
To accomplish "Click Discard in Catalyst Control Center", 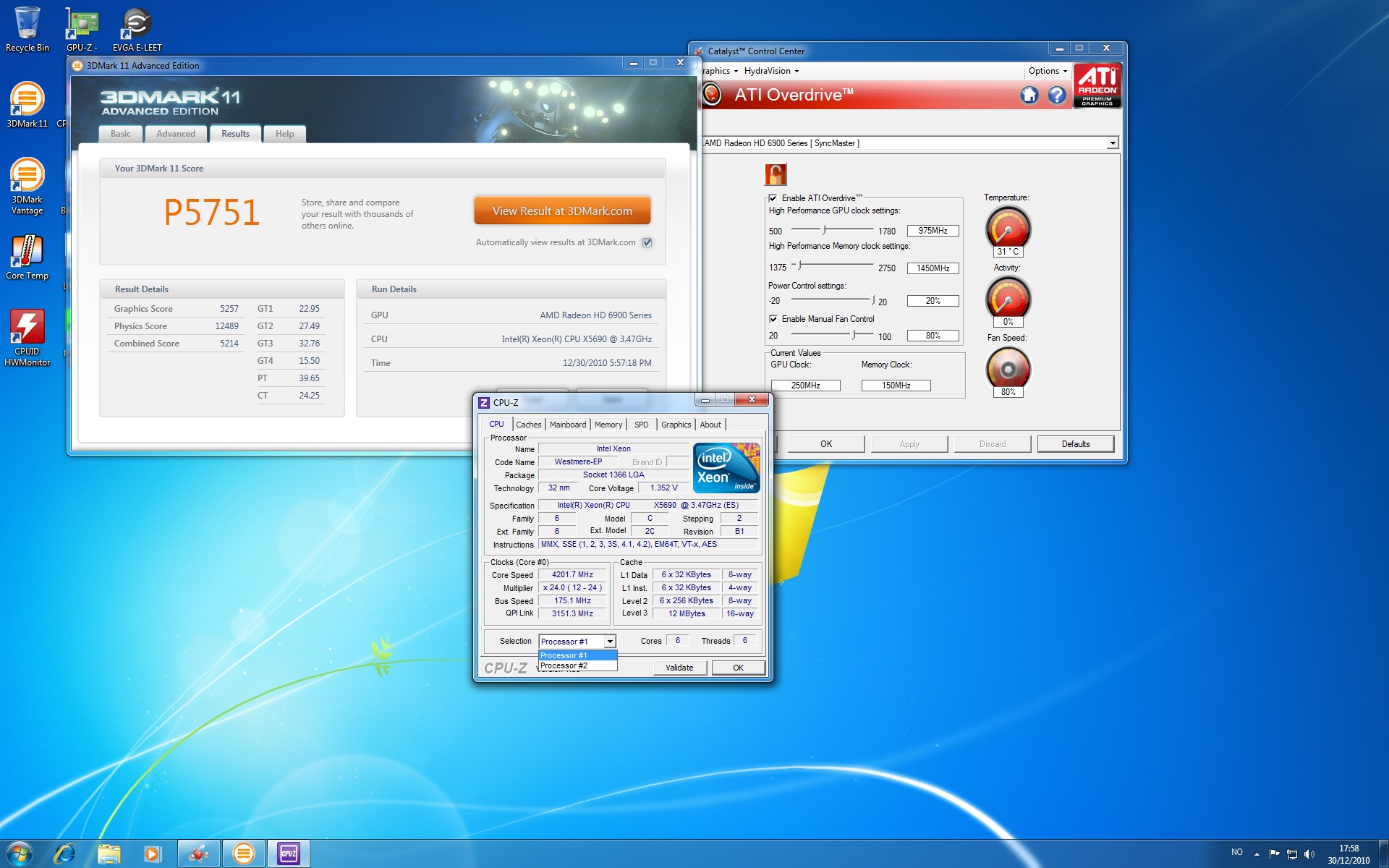I will [993, 444].
